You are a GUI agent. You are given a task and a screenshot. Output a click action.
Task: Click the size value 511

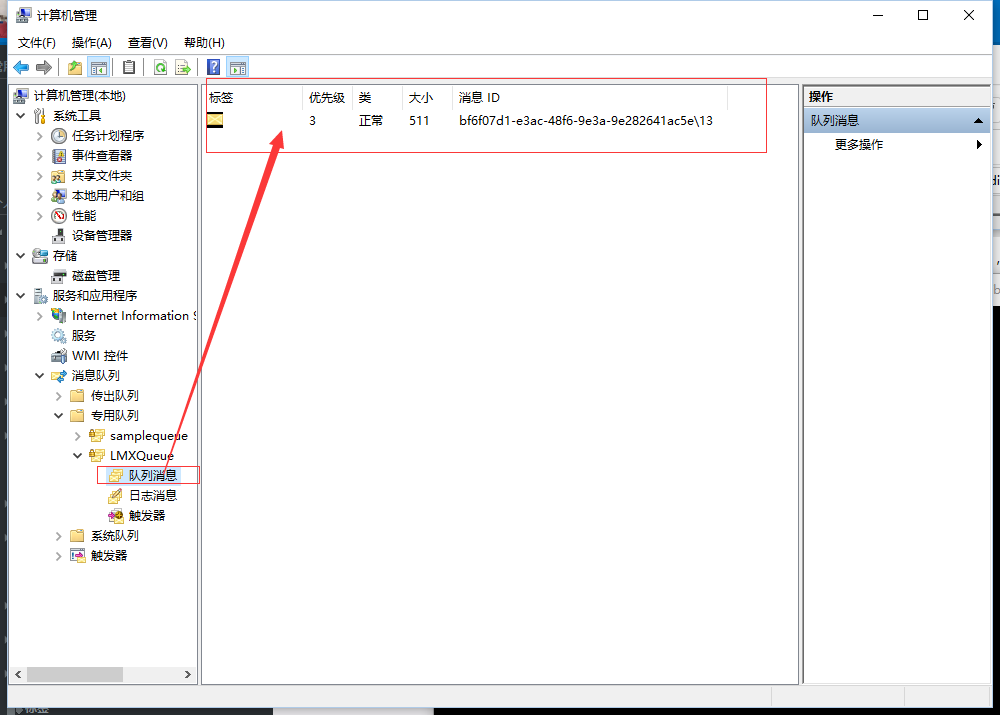tap(419, 121)
